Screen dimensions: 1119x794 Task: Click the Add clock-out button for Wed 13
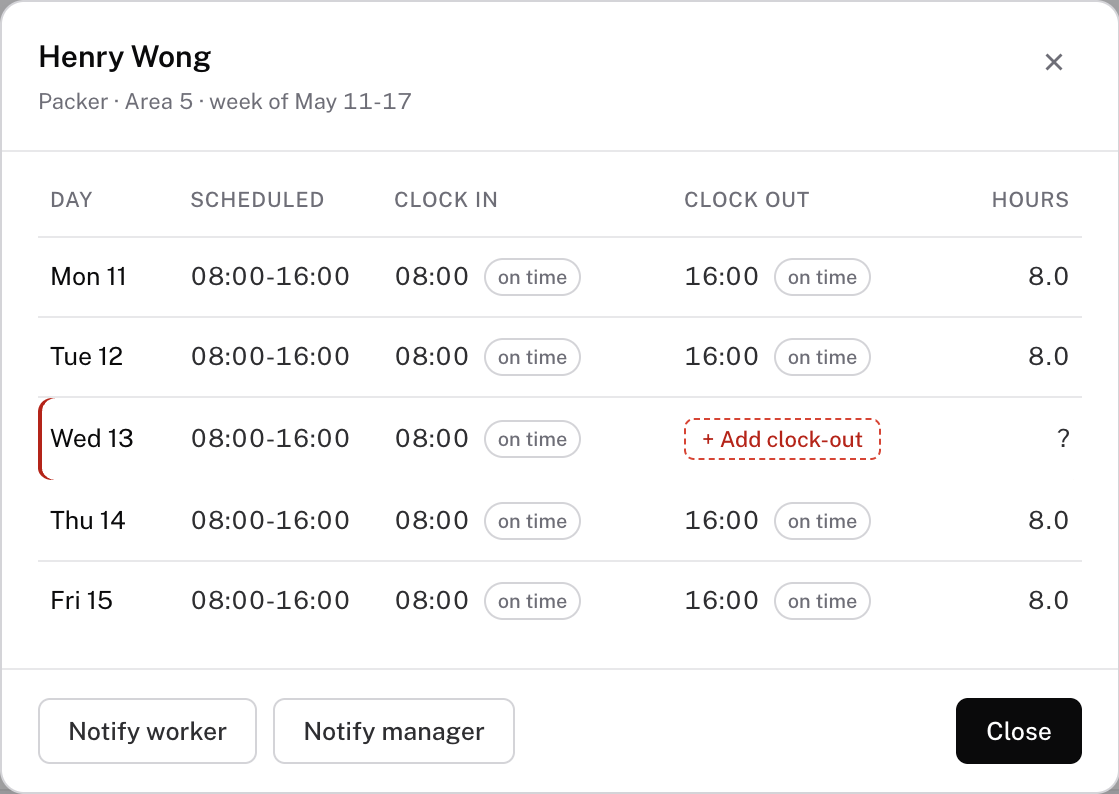tap(782, 439)
